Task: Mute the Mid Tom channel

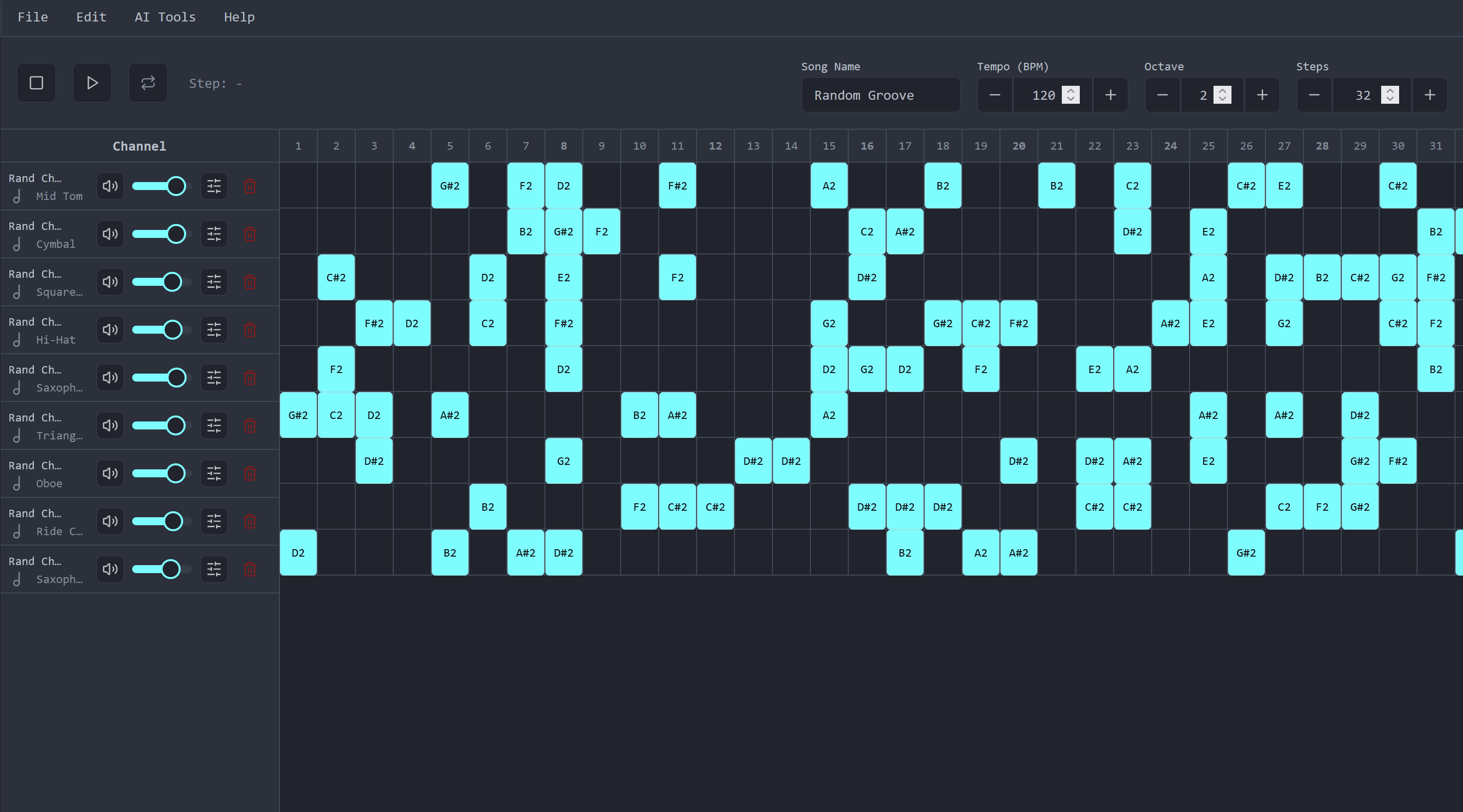Action: [x=110, y=186]
